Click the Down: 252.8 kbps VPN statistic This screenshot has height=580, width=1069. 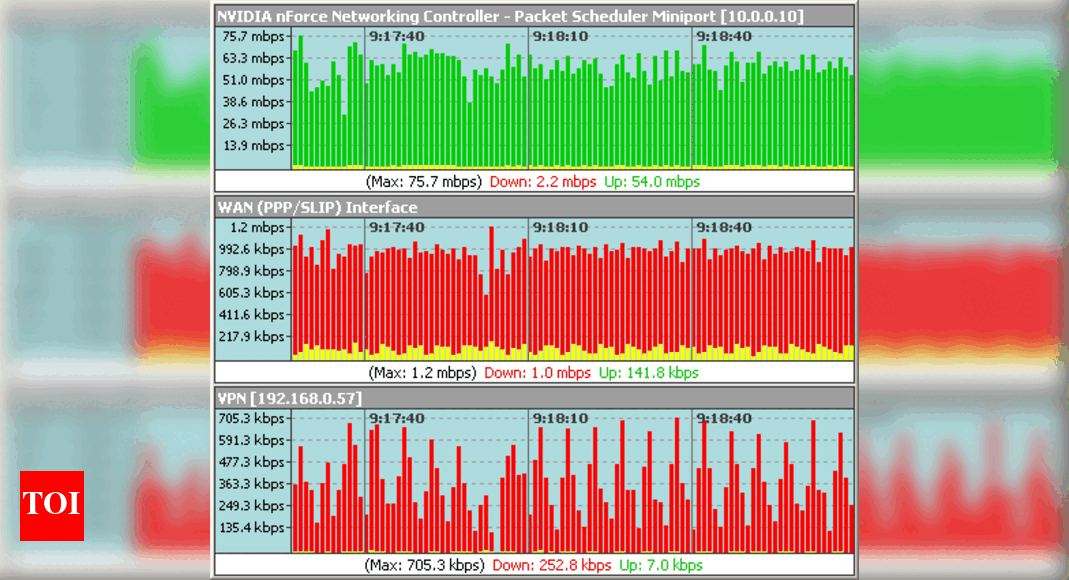[557, 563]
